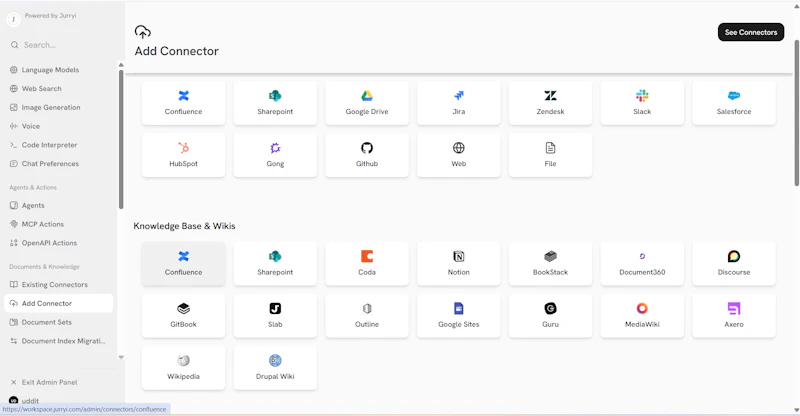Screen dimensions: 800x416
Task: Select the HubSpot connector
Action: [183, 155]
